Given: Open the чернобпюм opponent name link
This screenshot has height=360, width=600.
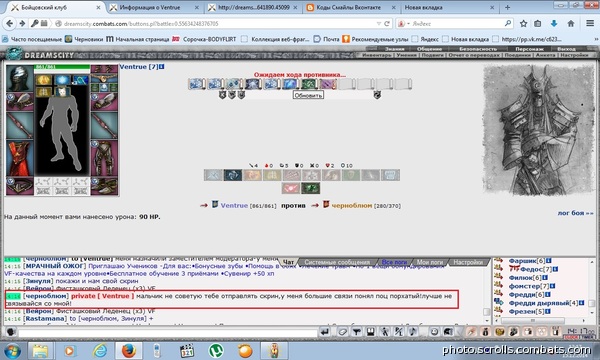Looking at the screenshot, I should [x=352, y=205].
